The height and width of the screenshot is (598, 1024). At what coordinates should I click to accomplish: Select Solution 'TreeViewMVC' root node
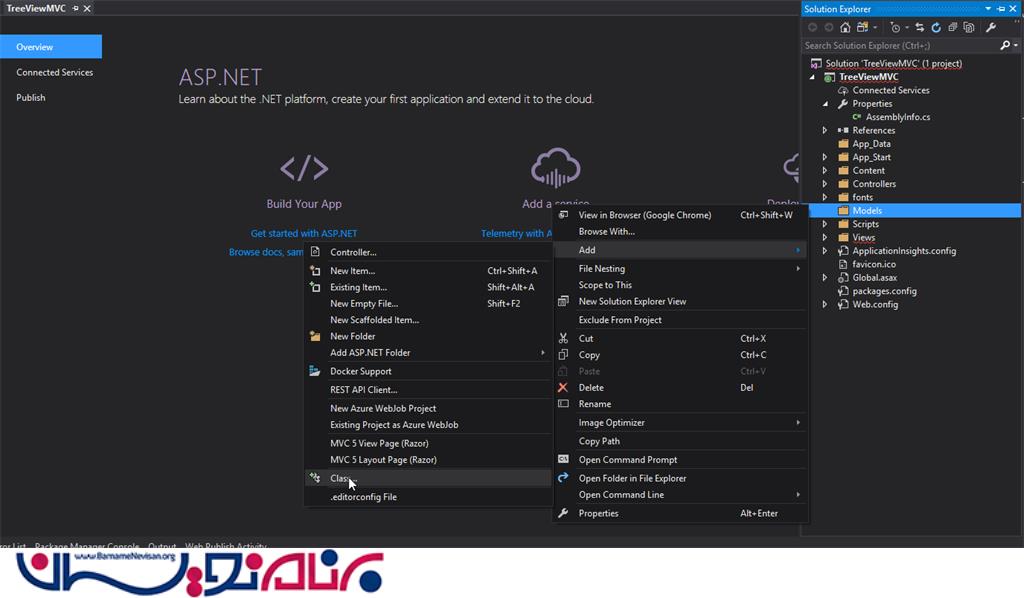(893, 63)
